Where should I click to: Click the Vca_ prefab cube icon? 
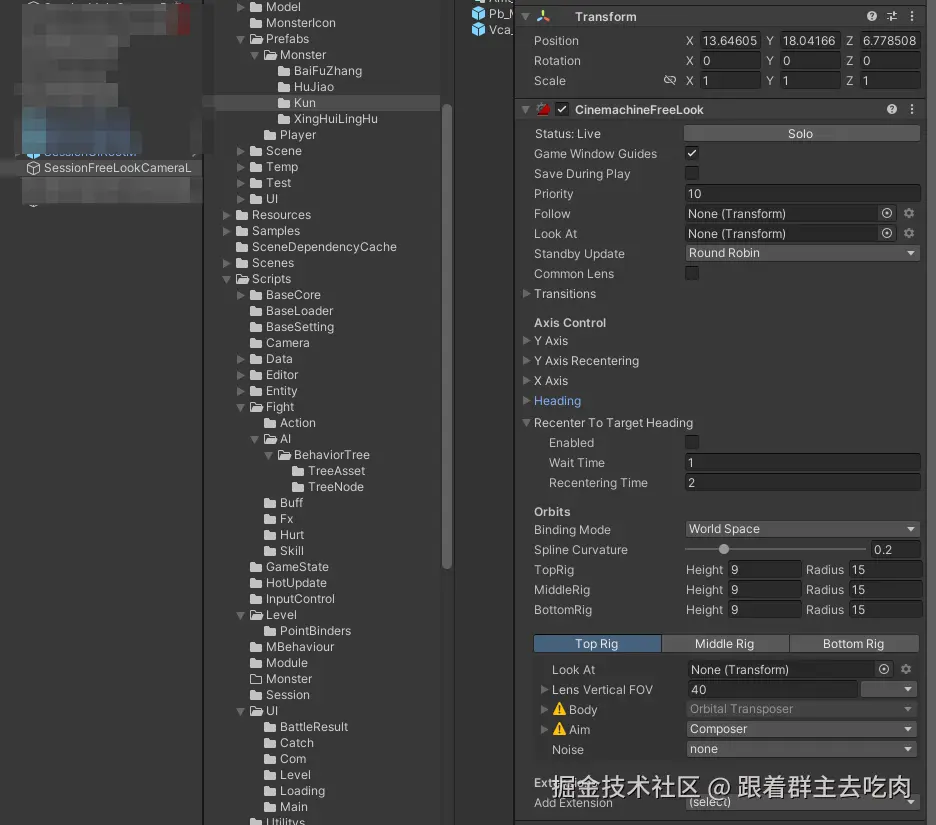(x=478, y=29)
